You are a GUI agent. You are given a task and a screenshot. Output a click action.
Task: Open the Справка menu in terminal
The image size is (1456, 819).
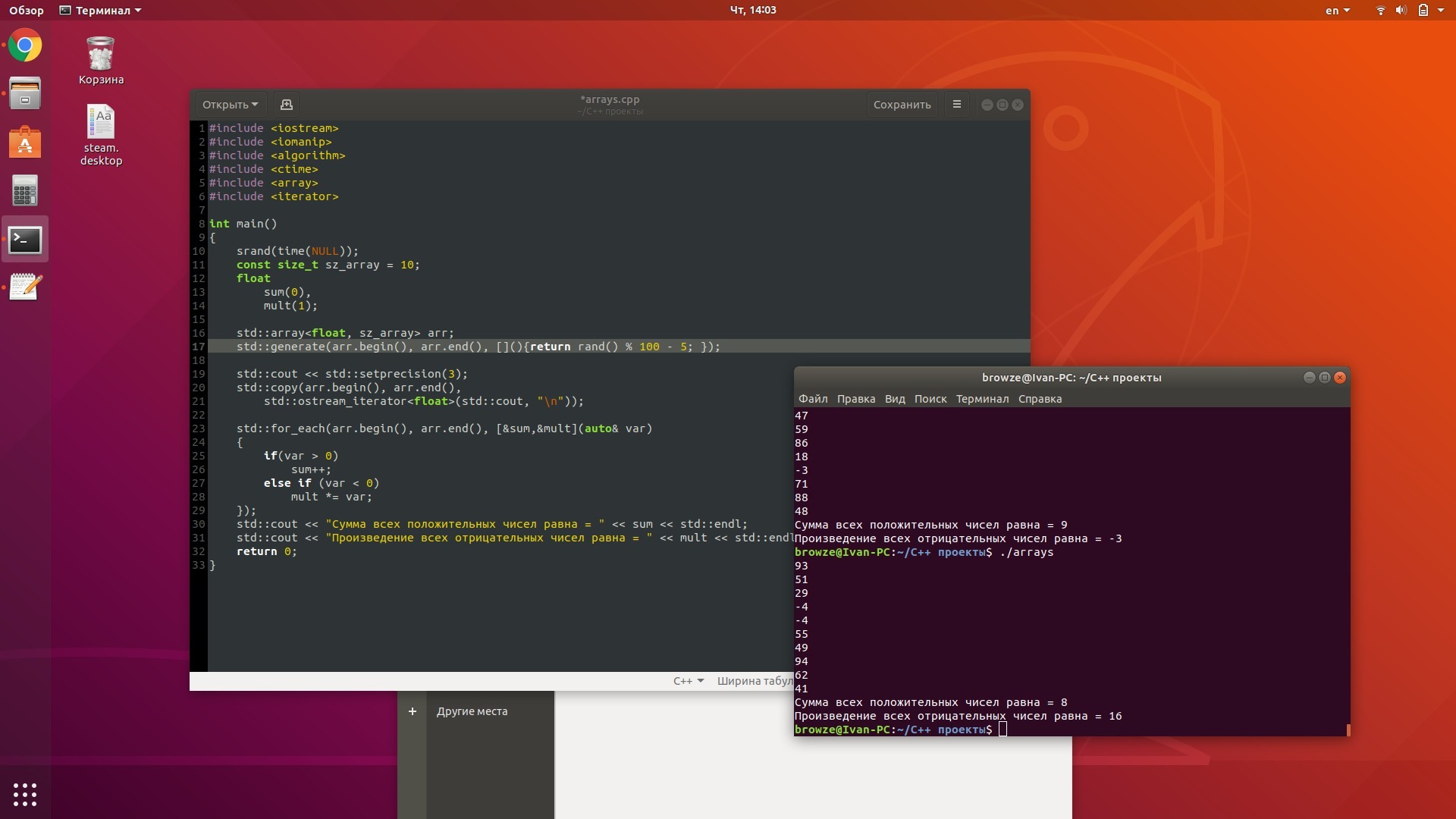pos(1039,399)
